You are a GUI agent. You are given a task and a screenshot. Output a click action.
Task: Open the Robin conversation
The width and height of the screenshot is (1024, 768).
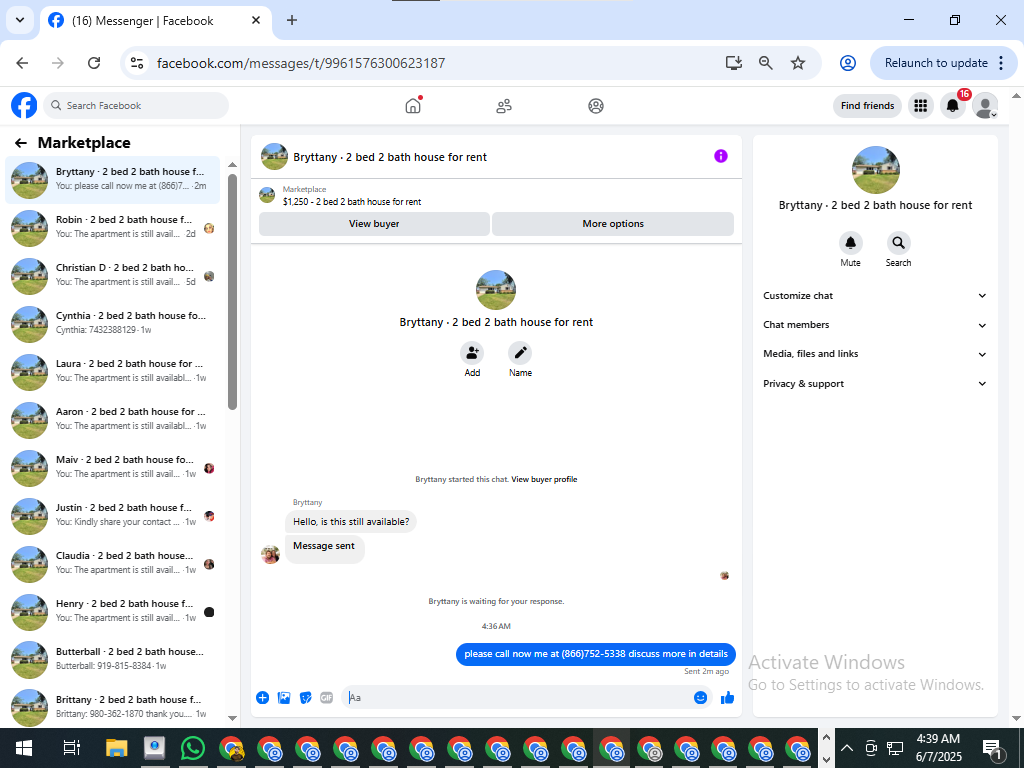click(112, 227)
